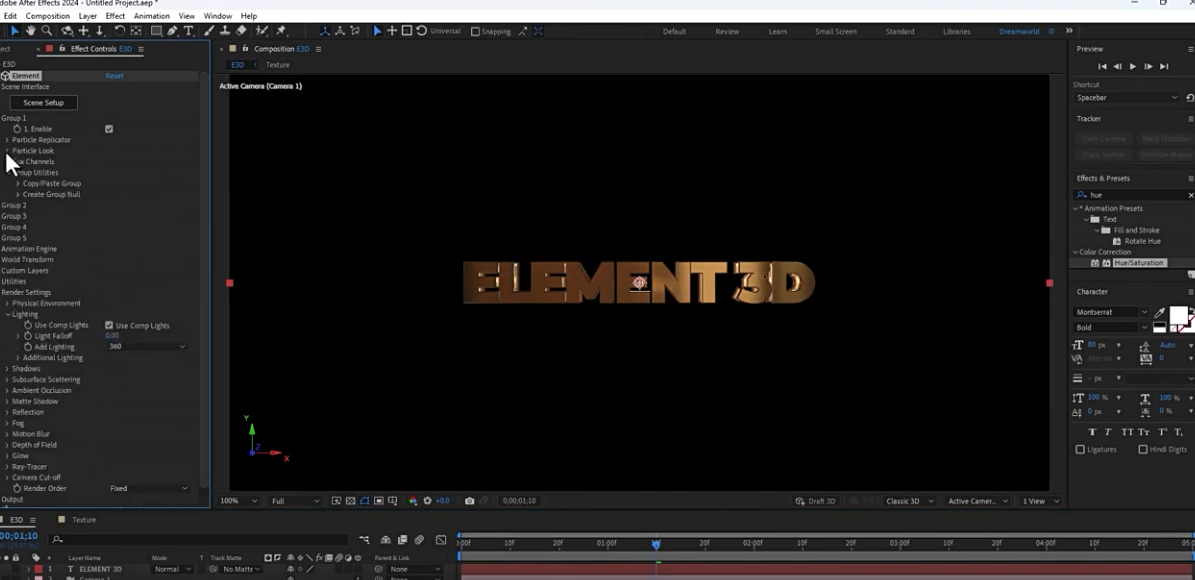Open the Composition menu
This screenshot has width=1195, height=580.
click(x=47, y=16)
